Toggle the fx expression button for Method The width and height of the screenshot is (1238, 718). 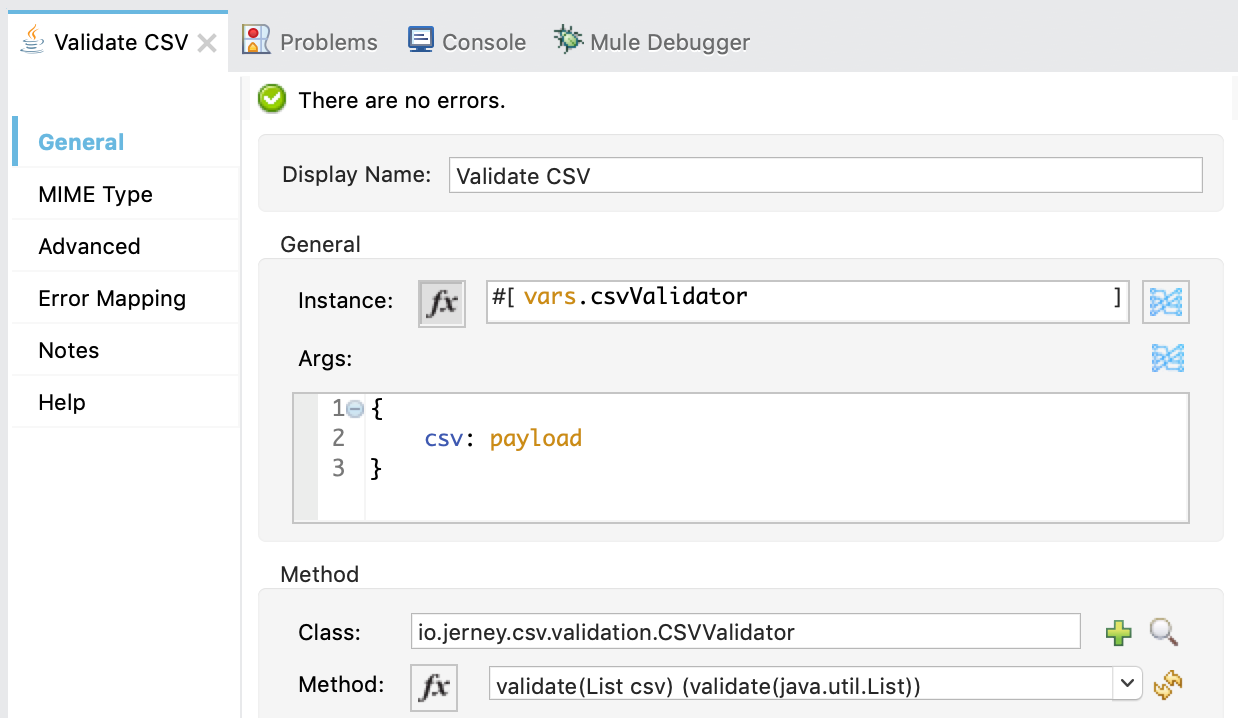[x=434, y=686]
